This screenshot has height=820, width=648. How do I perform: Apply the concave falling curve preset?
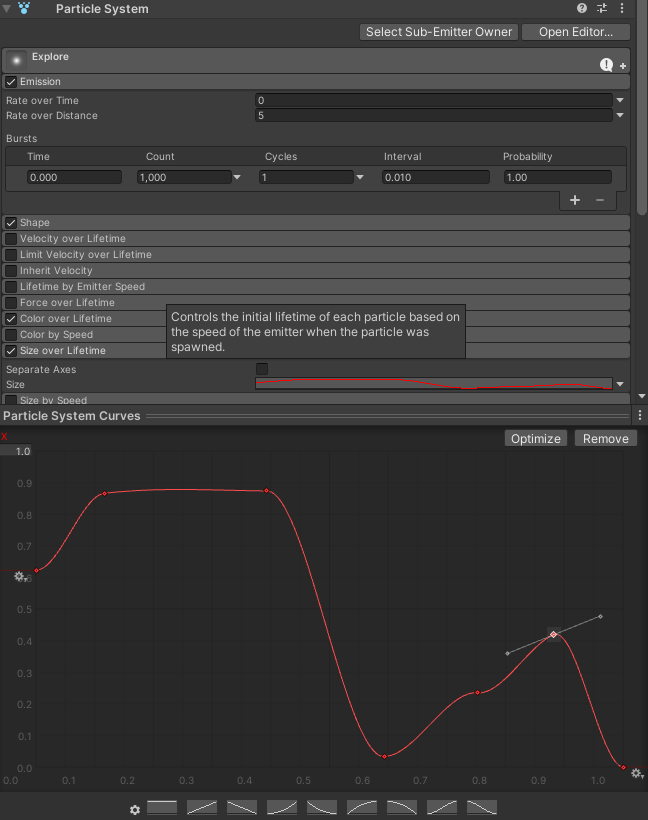(x=322, y=807)
